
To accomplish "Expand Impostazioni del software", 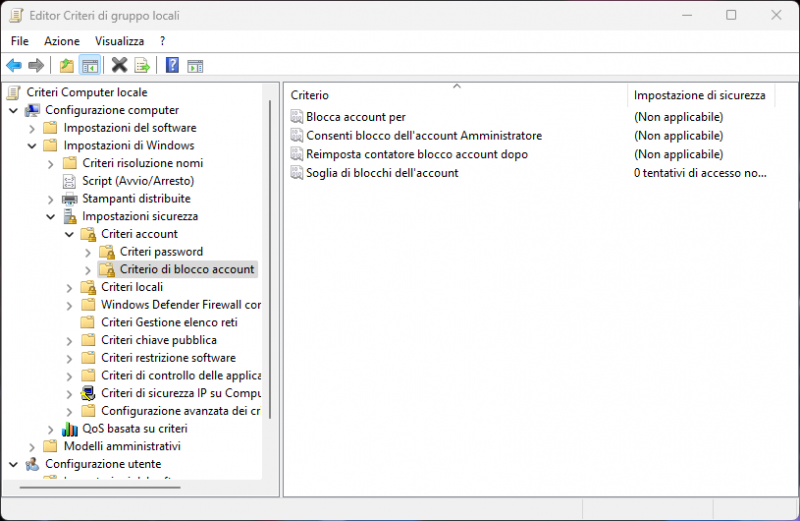I will 32,128.
